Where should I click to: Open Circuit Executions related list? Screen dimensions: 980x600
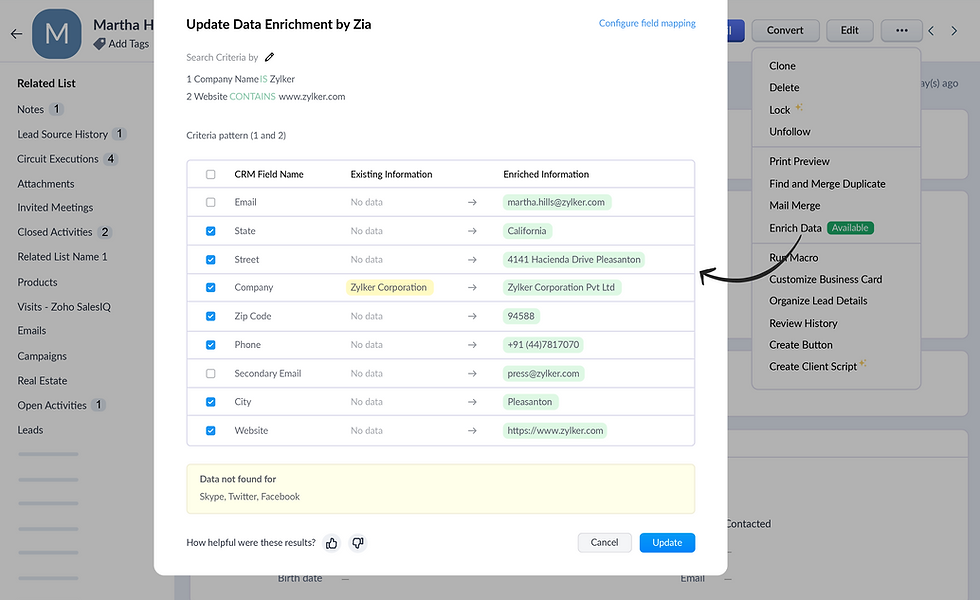[58, 159]
